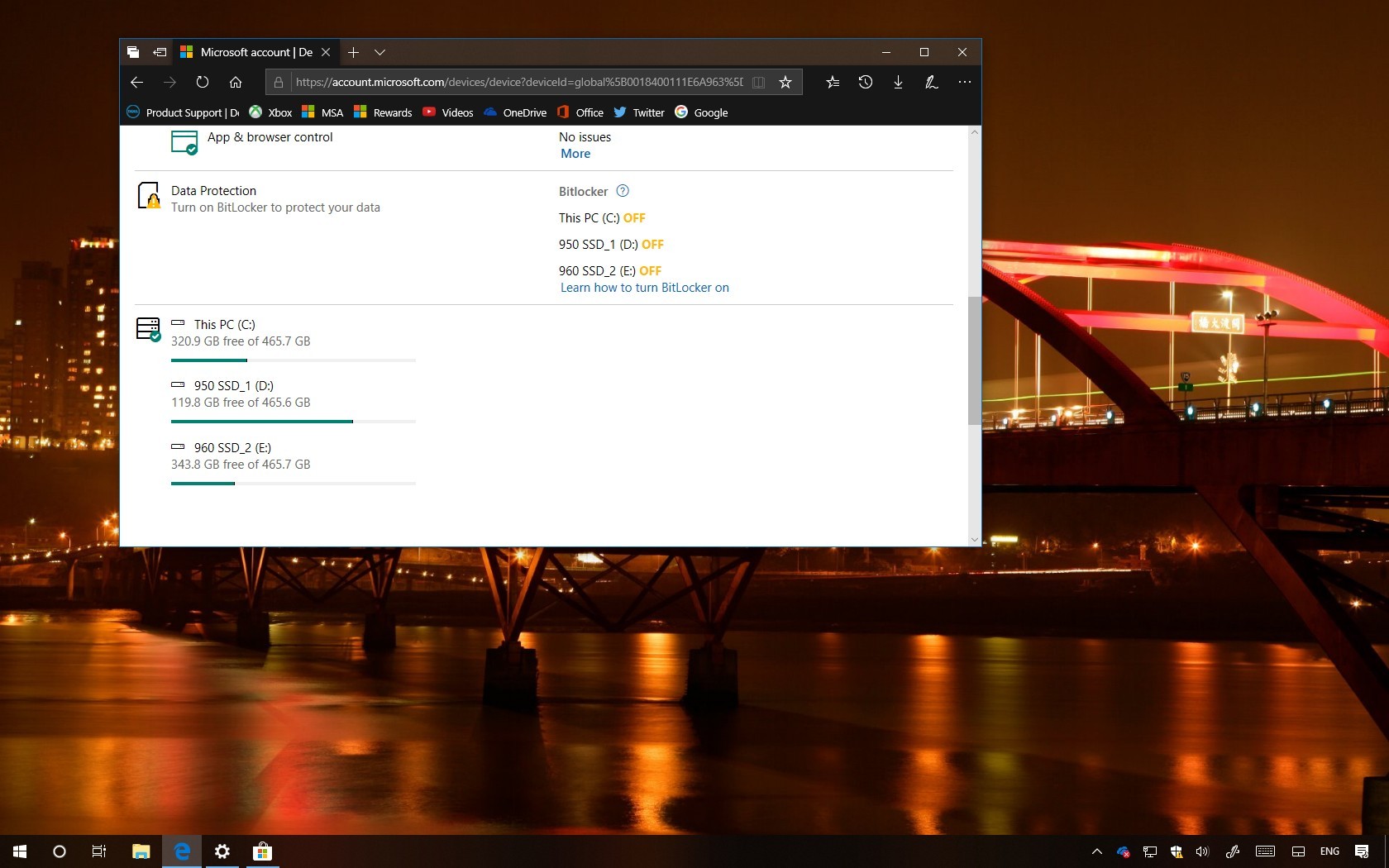1389x868 pixels.
Task: Click ENG language indicator
Action: click(x=1329, y=851)
